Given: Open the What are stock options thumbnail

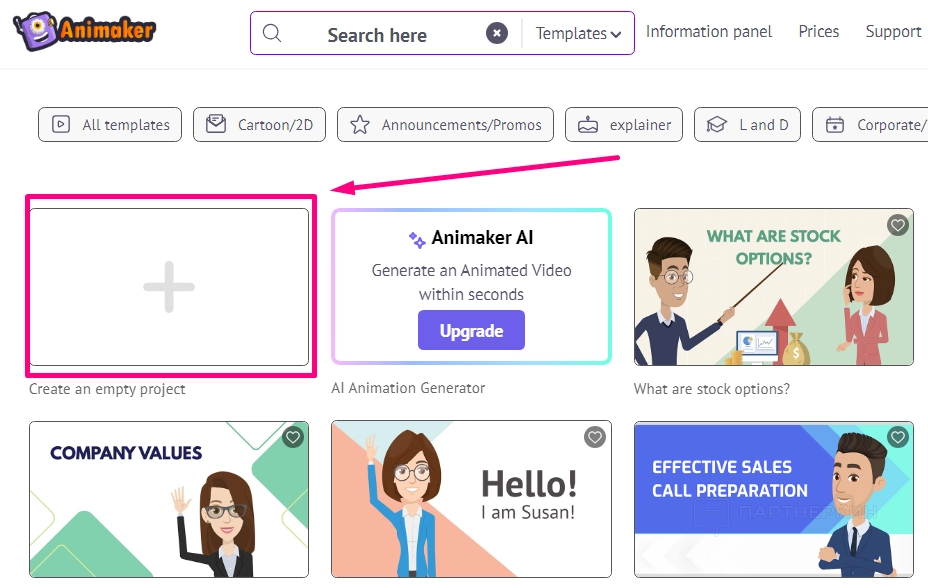Looking at the screenshot, I should click(x=774, y=287).
